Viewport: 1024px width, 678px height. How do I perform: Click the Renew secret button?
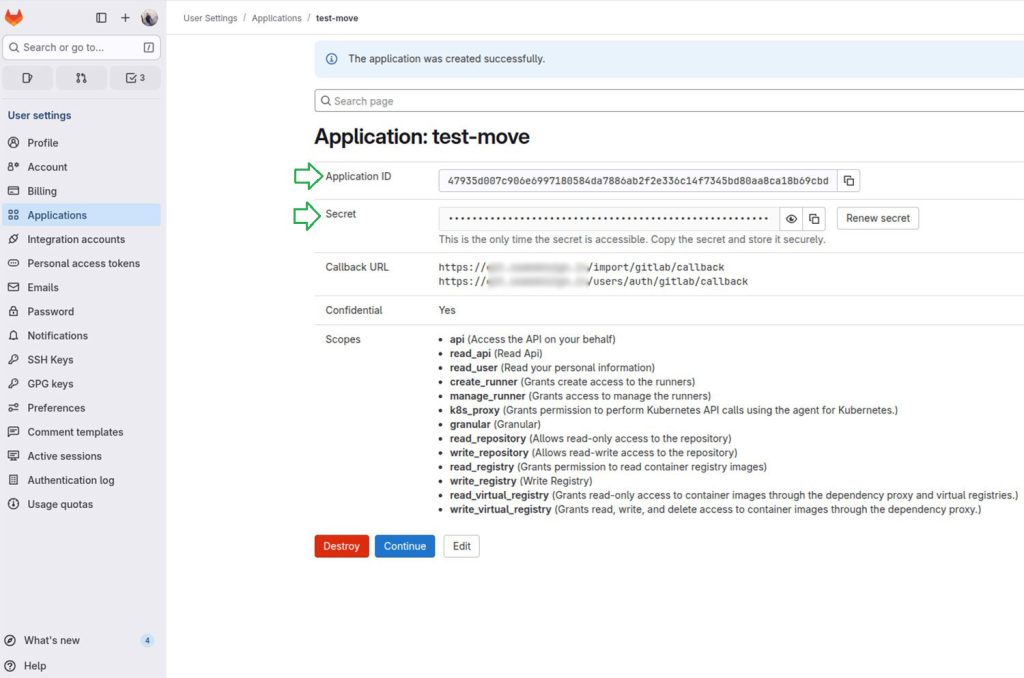[x=877, y=219]
